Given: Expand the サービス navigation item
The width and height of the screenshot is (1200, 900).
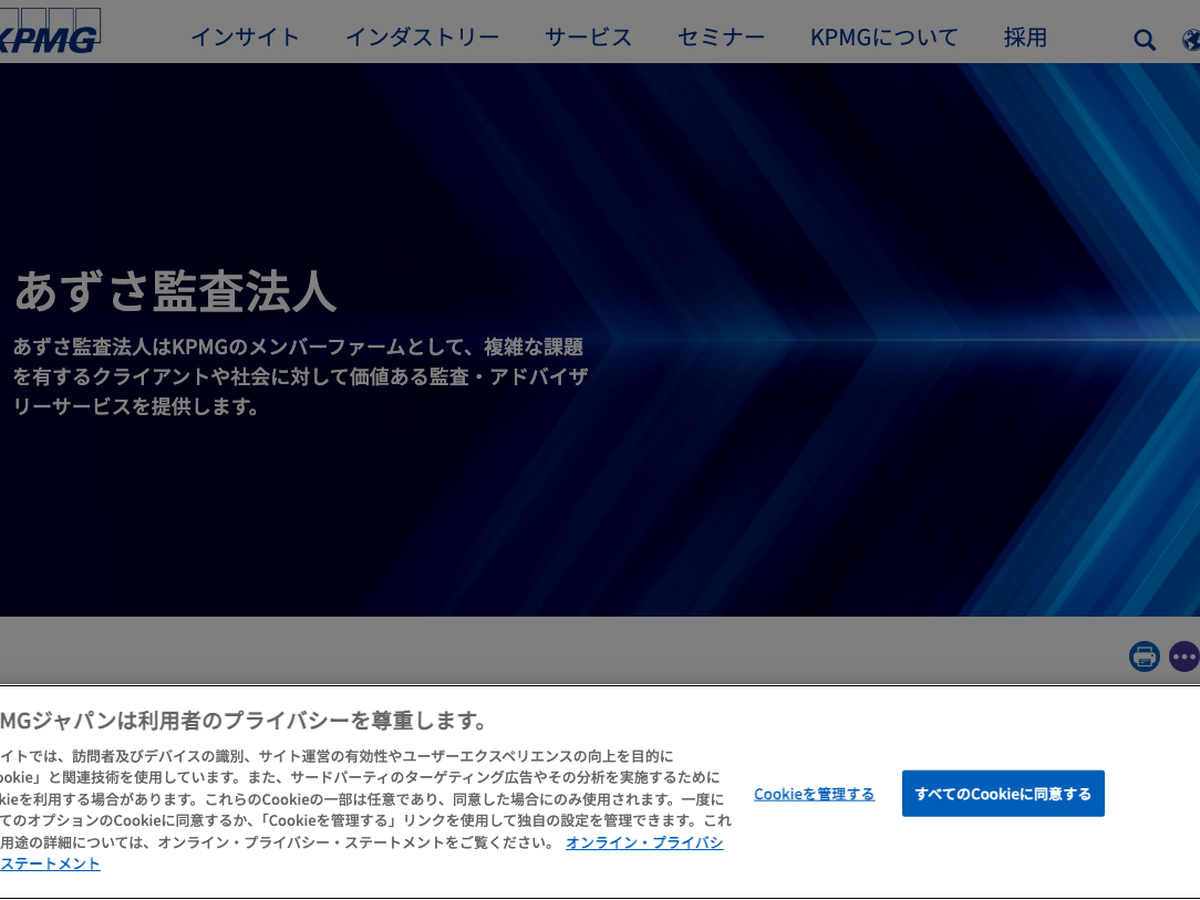Looking at the screenshot, I should (588, 38).
